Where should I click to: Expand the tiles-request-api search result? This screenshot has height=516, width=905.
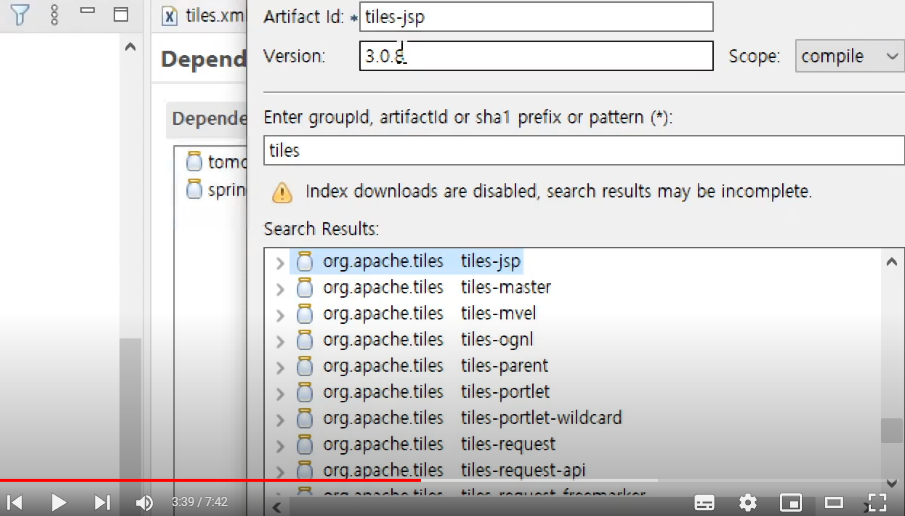pyautogui.click(x=280, y=472)
